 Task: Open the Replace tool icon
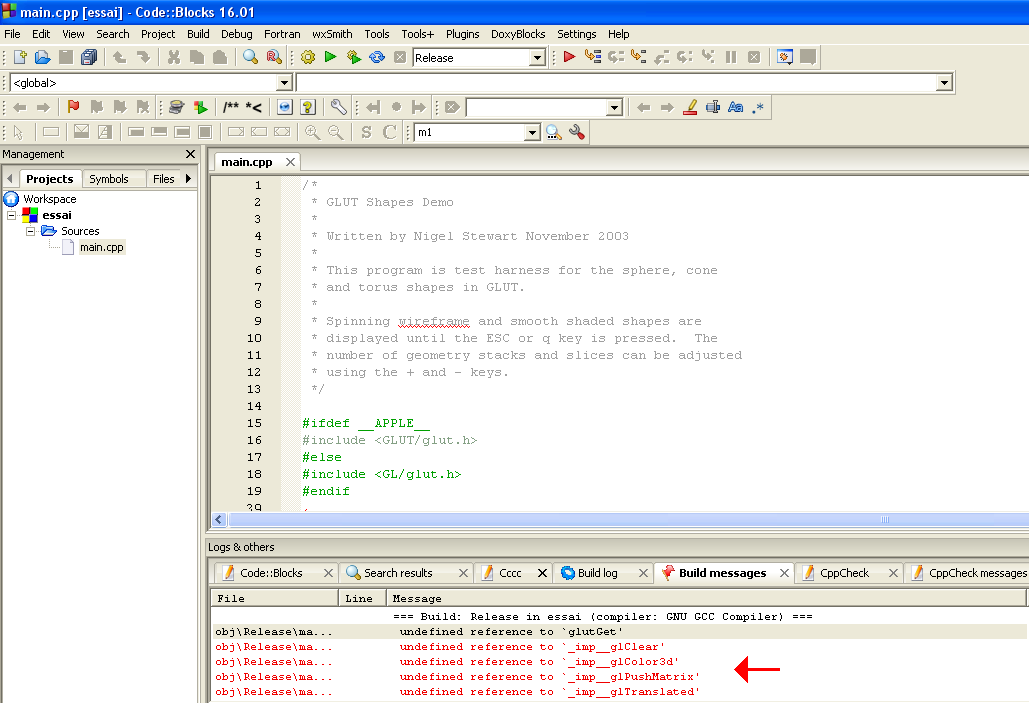point(274,57)
